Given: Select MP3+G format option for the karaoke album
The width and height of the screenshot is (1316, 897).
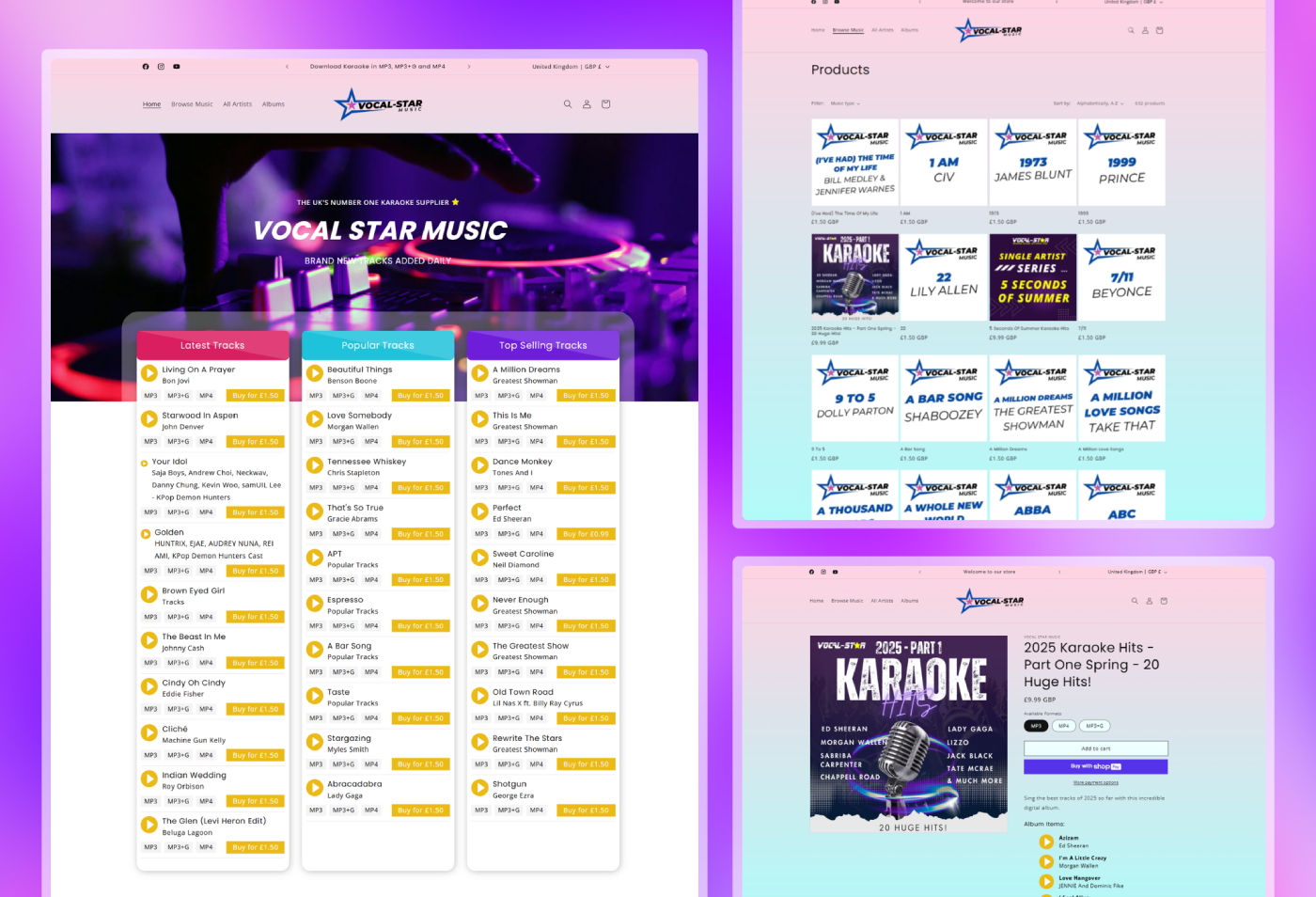Looking at the screenshot, I should [1094, 726].
